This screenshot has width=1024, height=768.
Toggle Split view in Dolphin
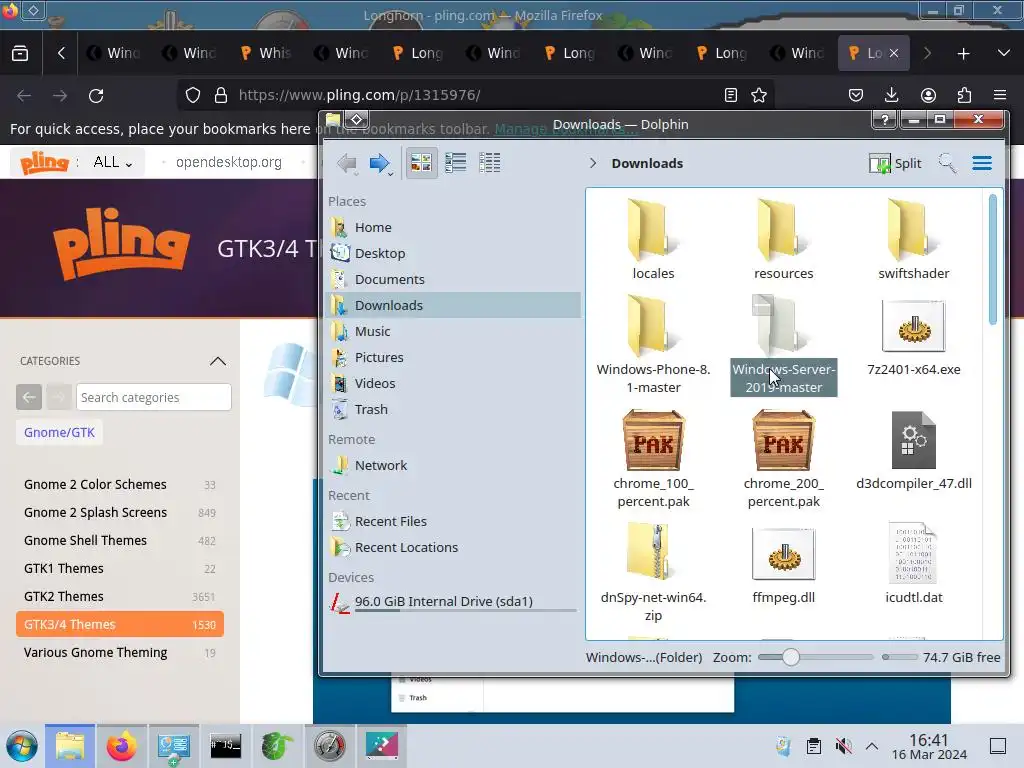pos(895,163)
